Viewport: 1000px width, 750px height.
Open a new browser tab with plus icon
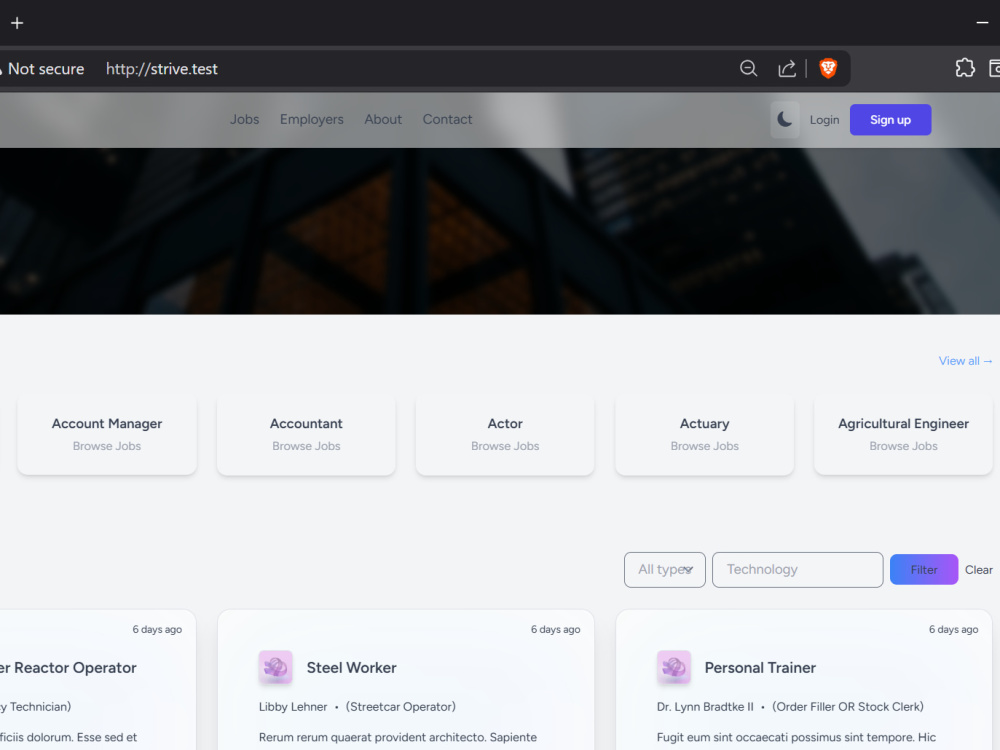click(x=17, y=23)
